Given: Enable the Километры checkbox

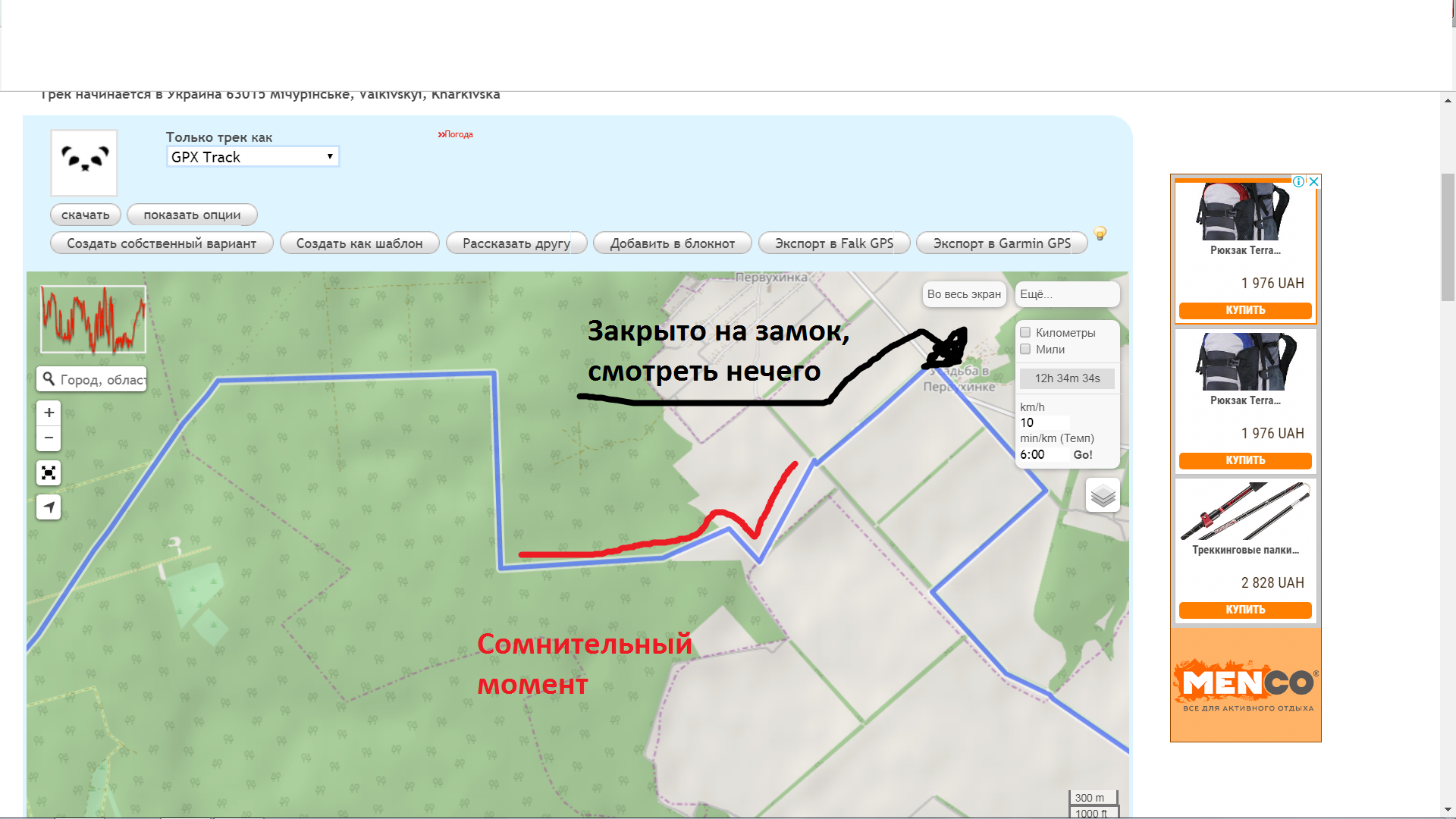Looking at the screenshot, I should coord(1025,333).
